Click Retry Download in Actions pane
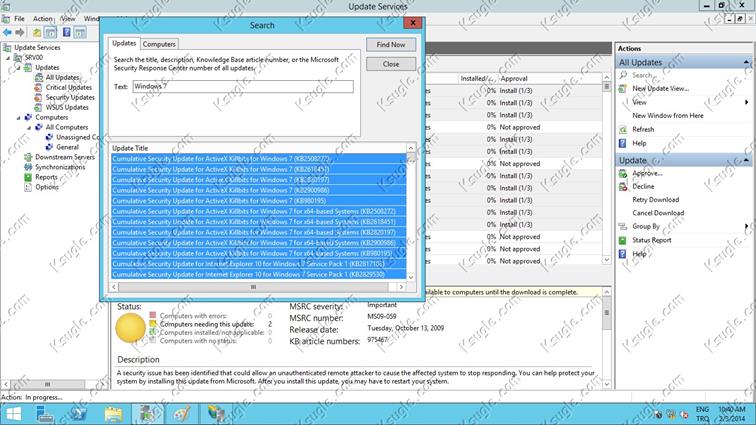Image resolution: width=756 pixels, height=425 pixels. [x=655, y=200]
